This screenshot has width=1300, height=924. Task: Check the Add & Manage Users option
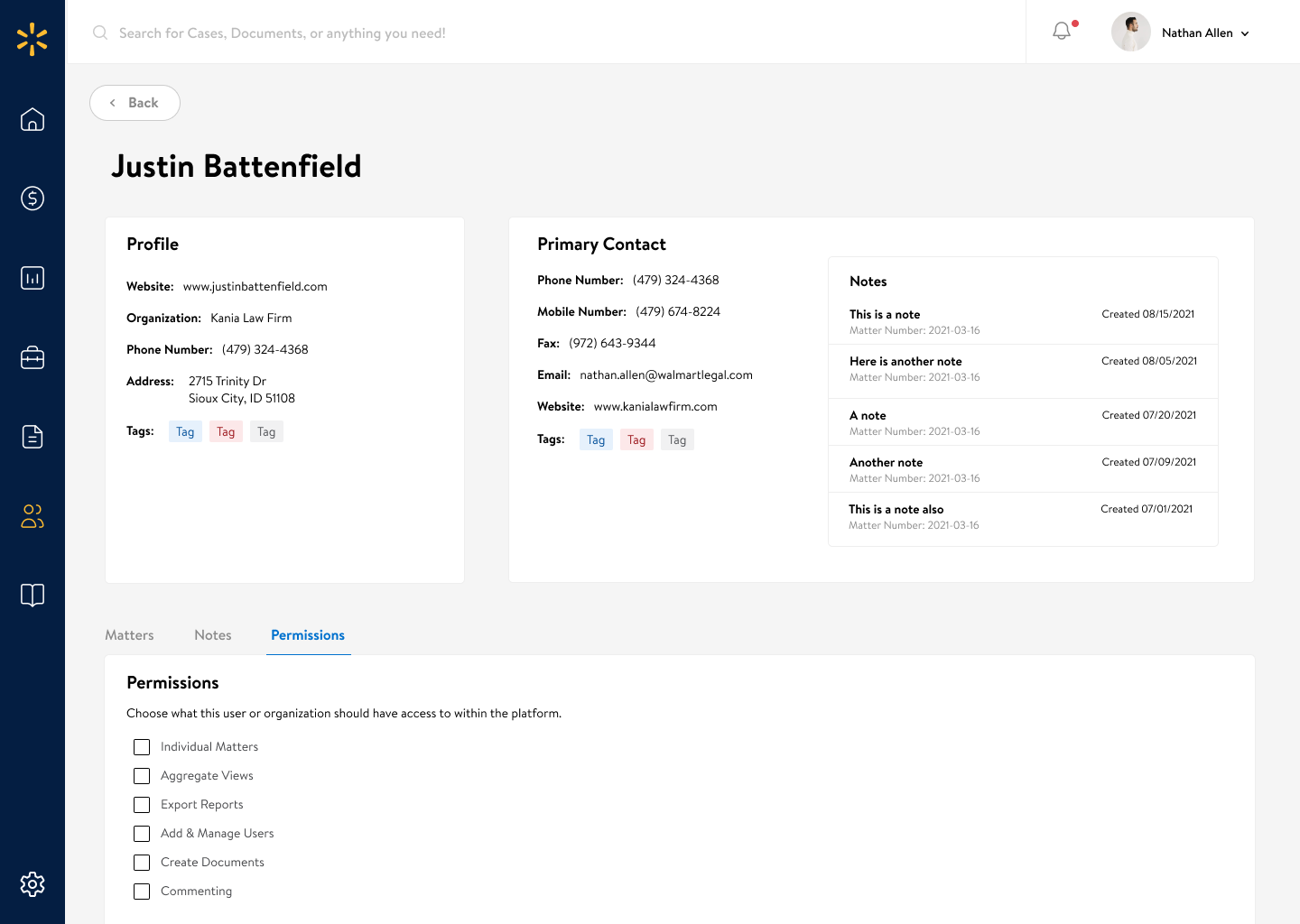click(x=142, y=834)
